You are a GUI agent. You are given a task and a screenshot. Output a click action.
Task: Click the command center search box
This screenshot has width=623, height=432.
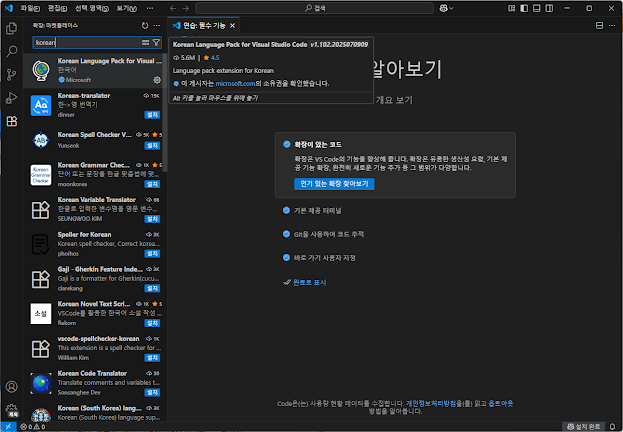(315, 8)
